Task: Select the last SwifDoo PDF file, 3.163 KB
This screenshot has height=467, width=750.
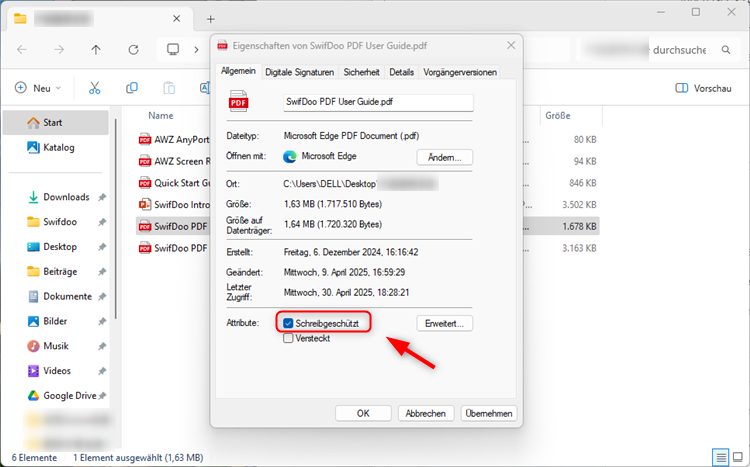Action: [173, 248]
